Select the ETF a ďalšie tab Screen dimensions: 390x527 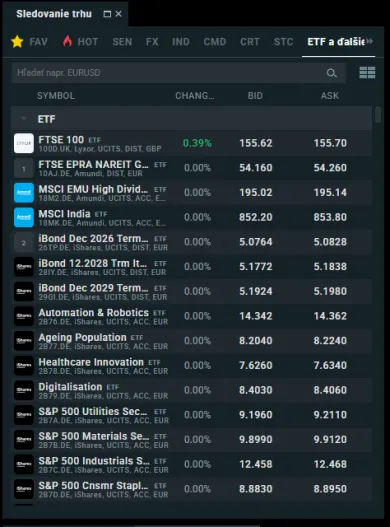tap(336, 42)
